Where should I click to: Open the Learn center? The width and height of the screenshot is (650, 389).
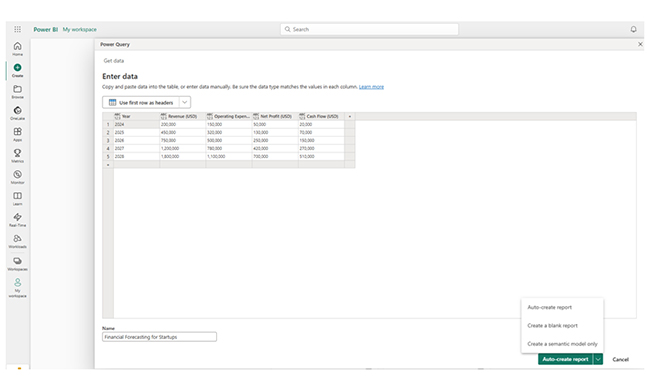tap(17, 198)
